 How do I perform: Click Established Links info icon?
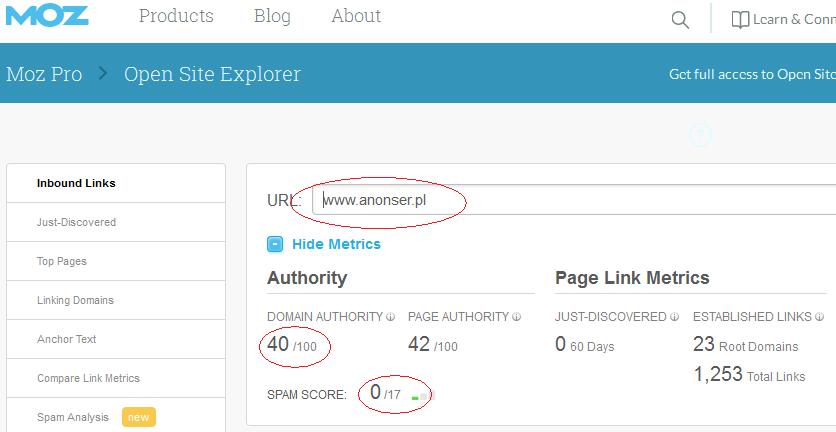[x=819, y=317]
